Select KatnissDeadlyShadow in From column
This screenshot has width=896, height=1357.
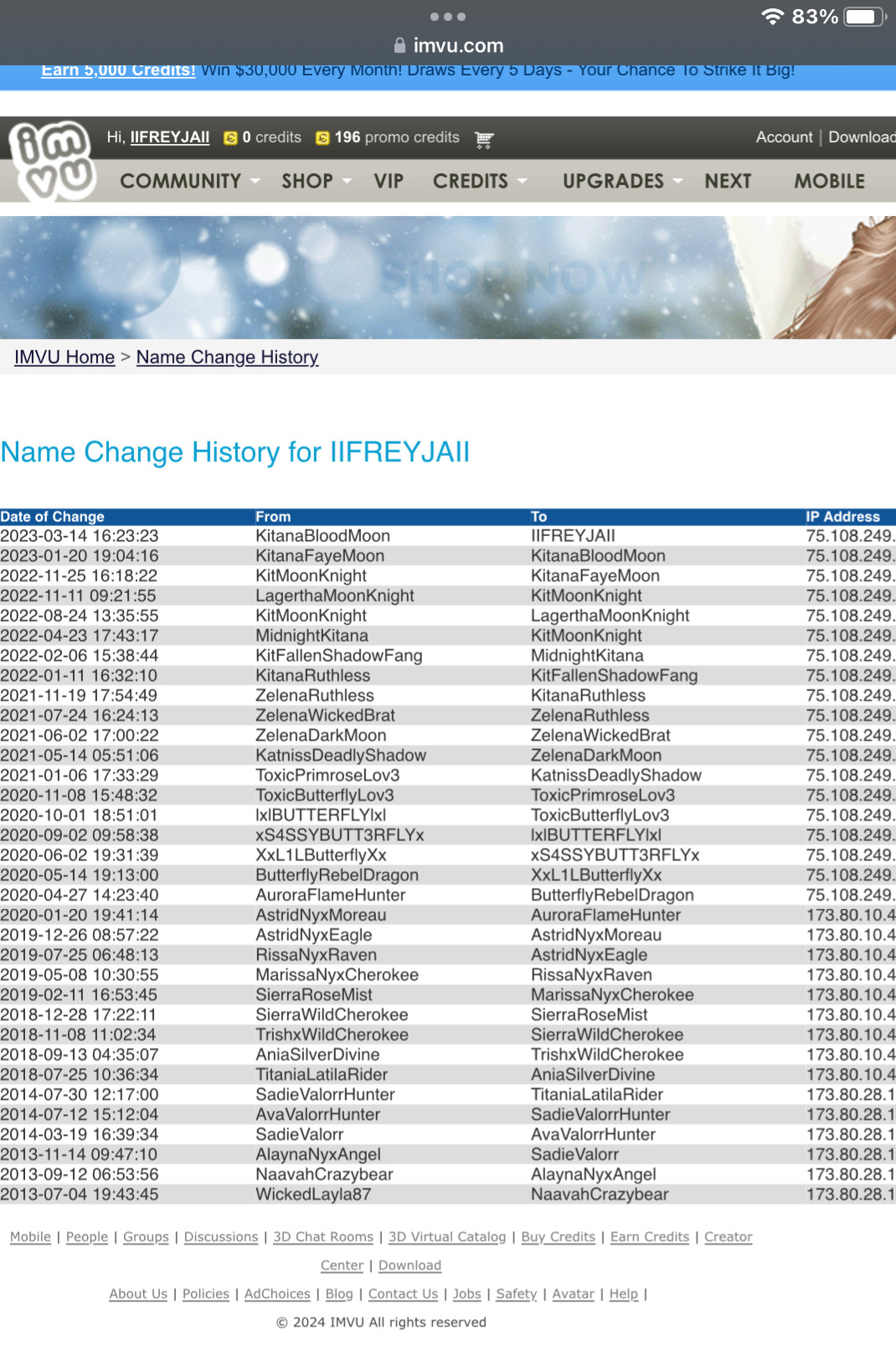click(x=341, y=756)
